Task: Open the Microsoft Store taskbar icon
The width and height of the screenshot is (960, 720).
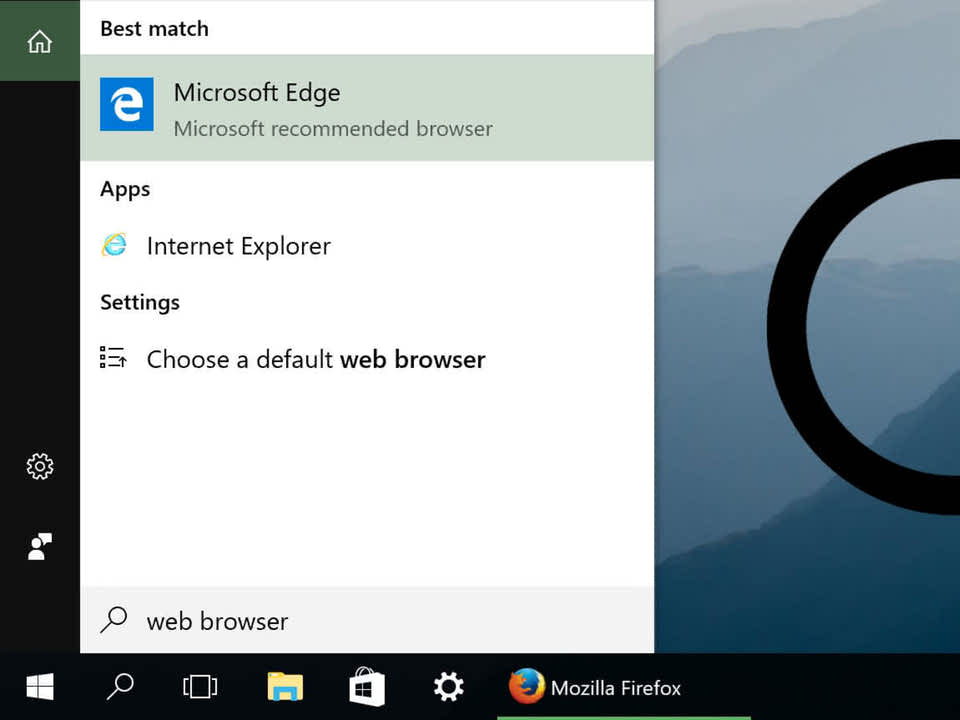Action: pos(366,687)
